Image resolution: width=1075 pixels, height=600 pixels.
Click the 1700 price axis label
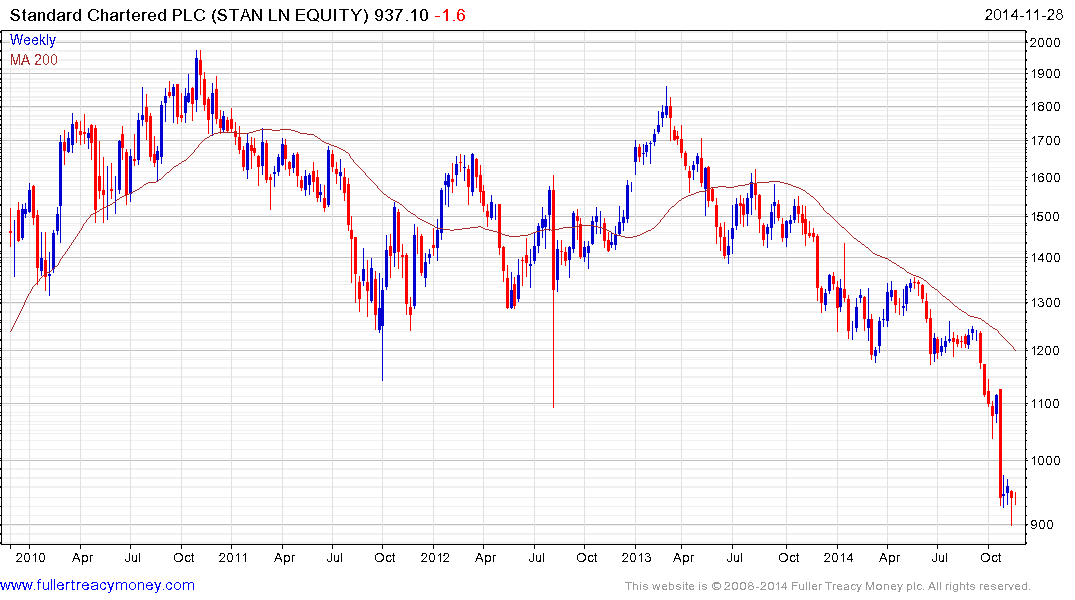(x=1046, y=141)
